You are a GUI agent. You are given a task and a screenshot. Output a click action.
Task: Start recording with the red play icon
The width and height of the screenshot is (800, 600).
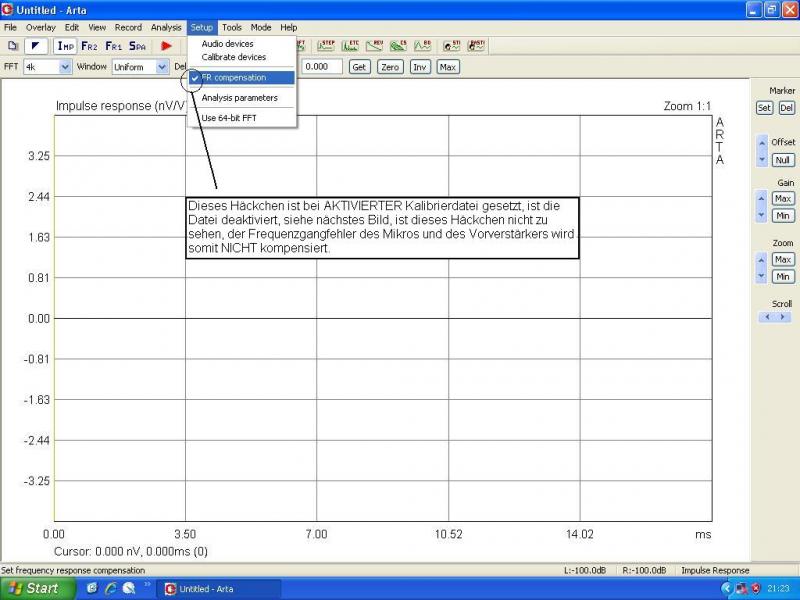point(166,46)
